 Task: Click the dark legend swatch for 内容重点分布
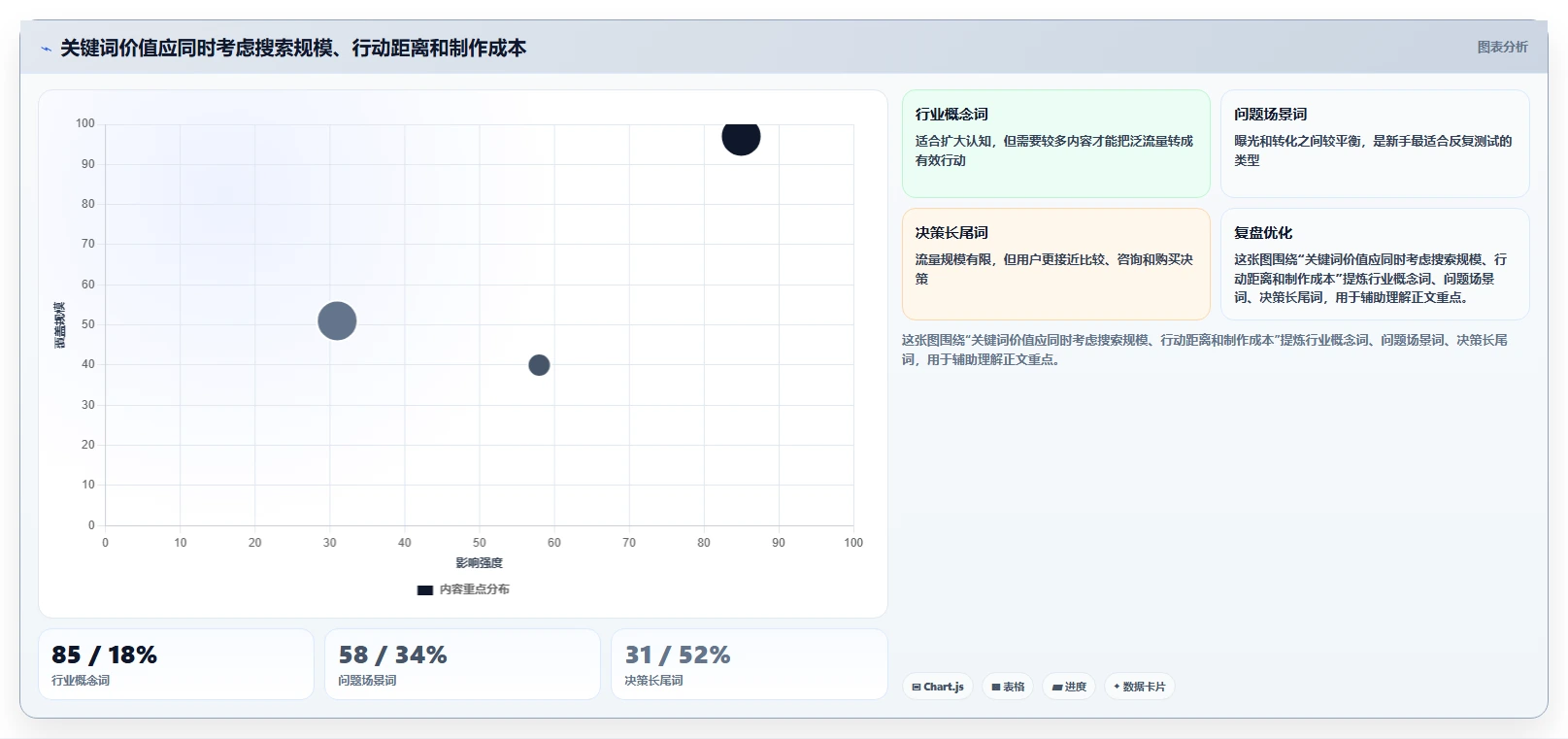click(x=425, y=589)
